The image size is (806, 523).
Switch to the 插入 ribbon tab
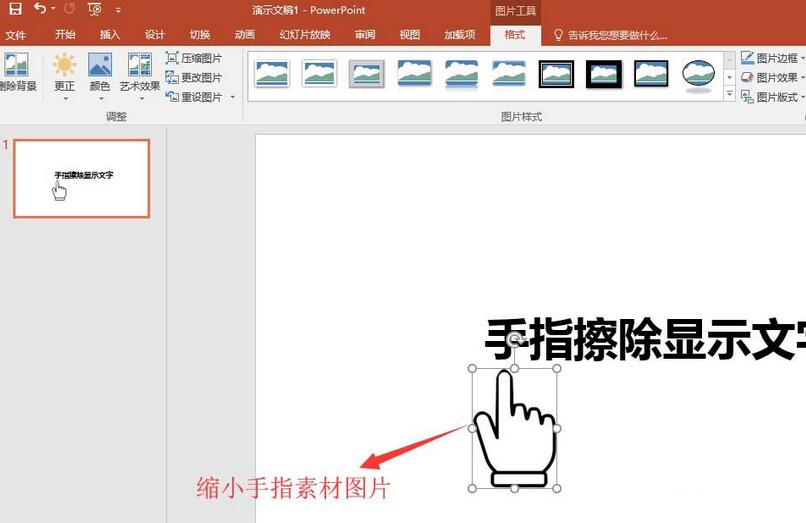point(109,34)
